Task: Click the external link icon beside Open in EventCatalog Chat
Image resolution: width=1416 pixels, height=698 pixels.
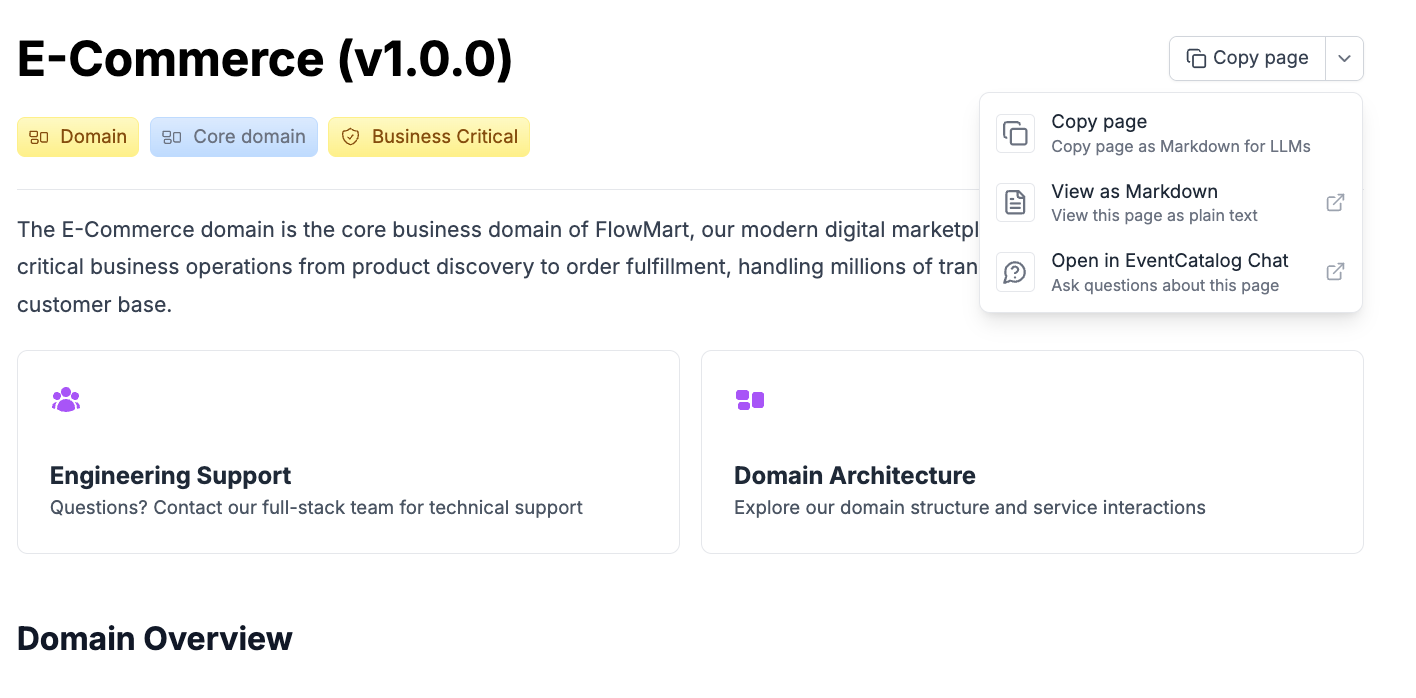Action: tap(1335, 271)
